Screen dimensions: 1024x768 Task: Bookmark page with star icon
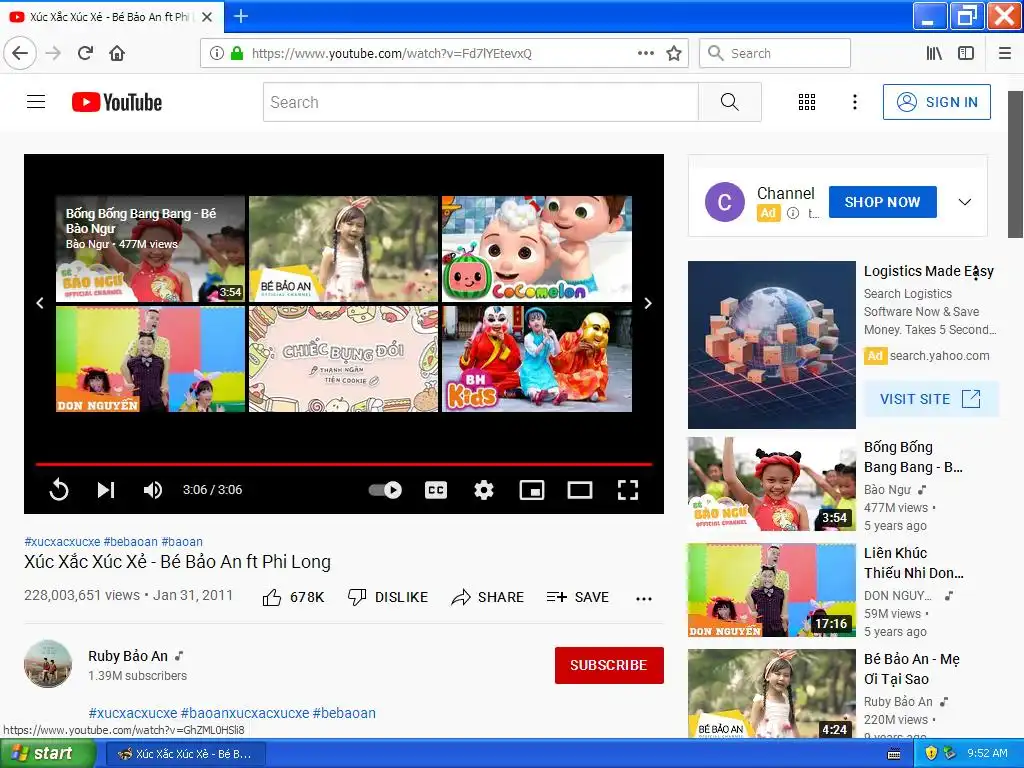pyautogui.click(x=674, y=53)
